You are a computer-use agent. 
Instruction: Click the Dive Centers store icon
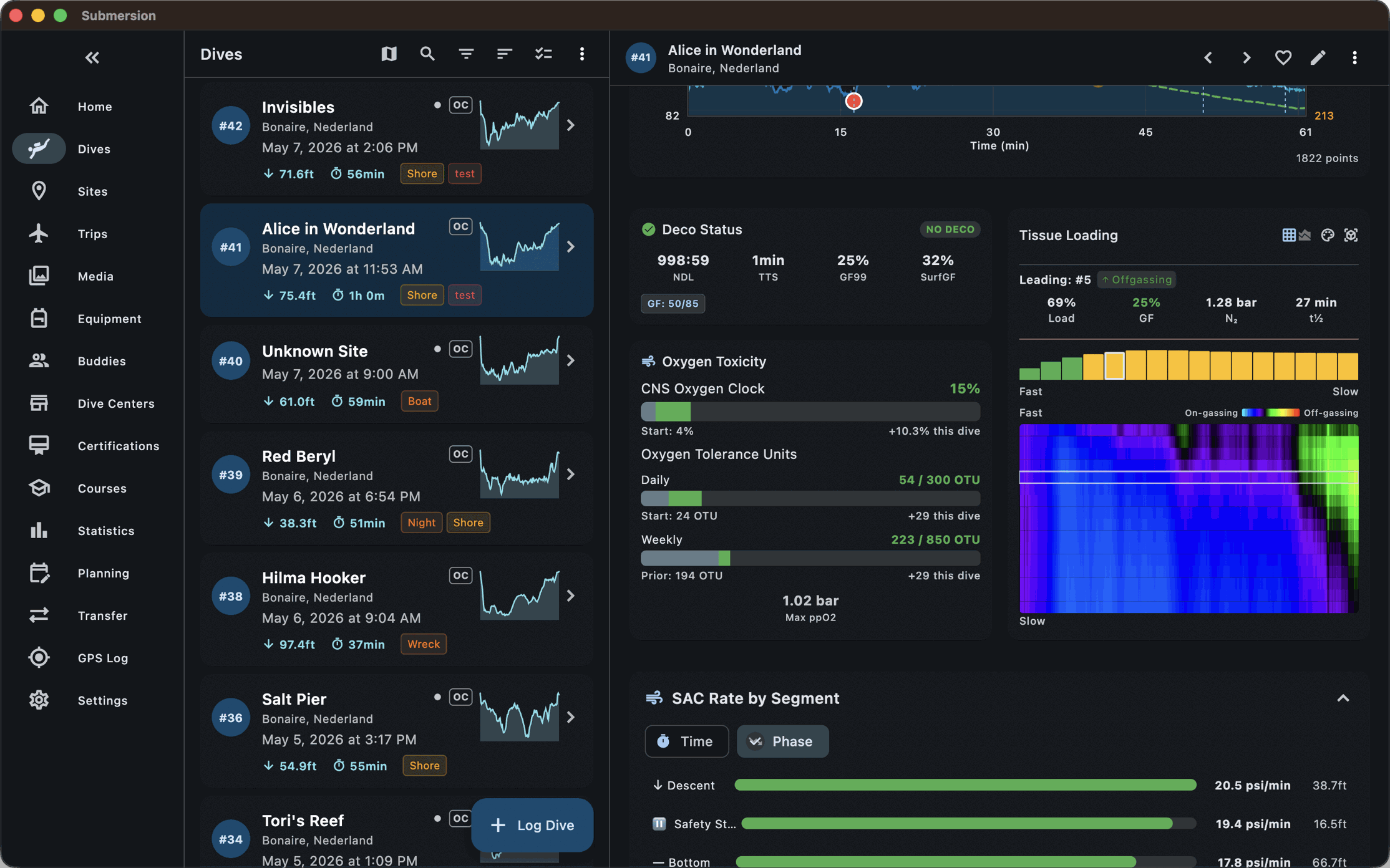coord(39,403)
